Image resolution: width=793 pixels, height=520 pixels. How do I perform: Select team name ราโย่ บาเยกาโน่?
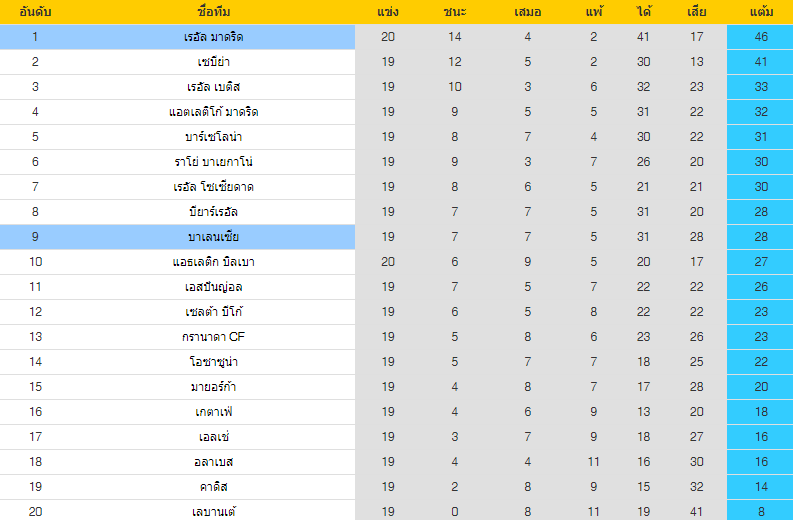[x=213, y=162]
